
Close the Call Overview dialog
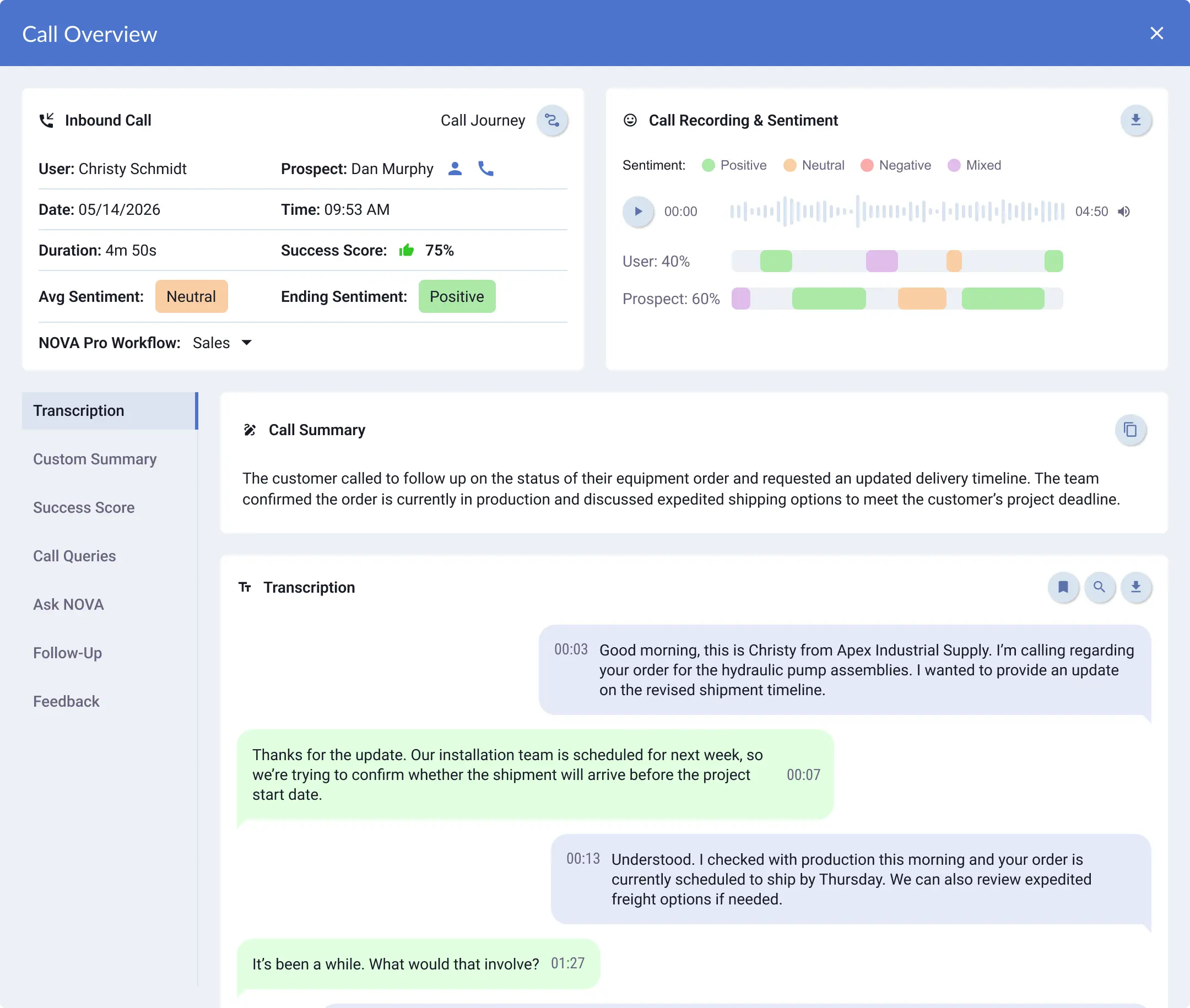click(1156, 34)
